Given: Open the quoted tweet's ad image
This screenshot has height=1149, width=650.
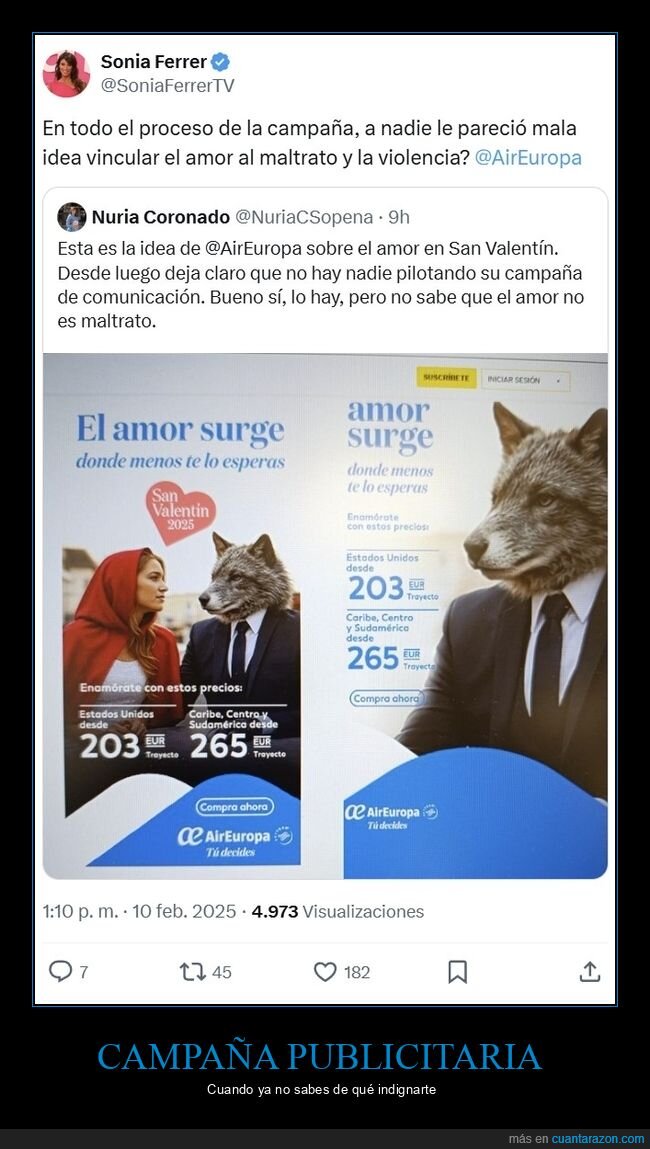Looking at the screenshot, I should (x=325, y=616).
